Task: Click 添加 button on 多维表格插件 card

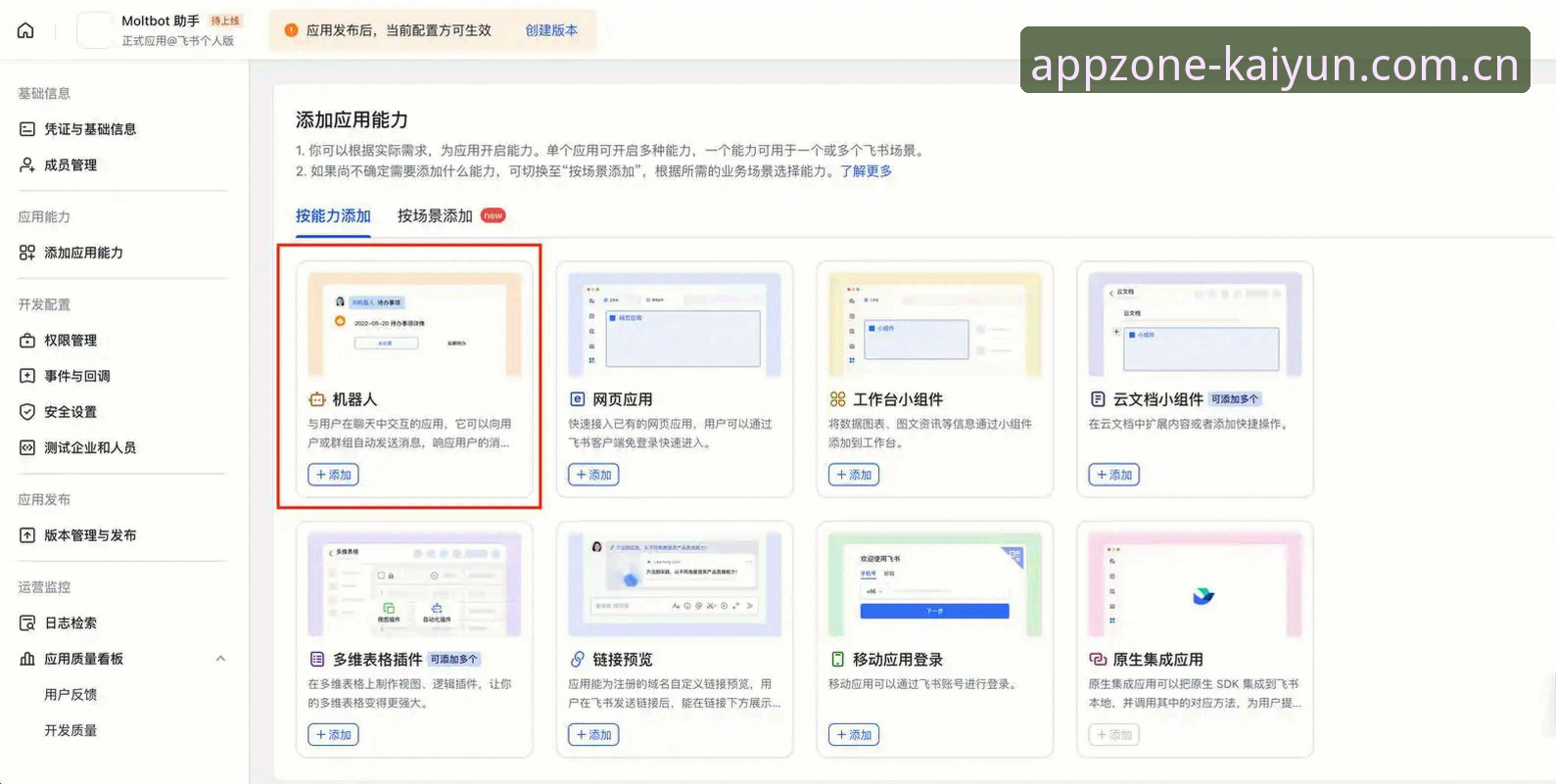Action: (333, 735)
